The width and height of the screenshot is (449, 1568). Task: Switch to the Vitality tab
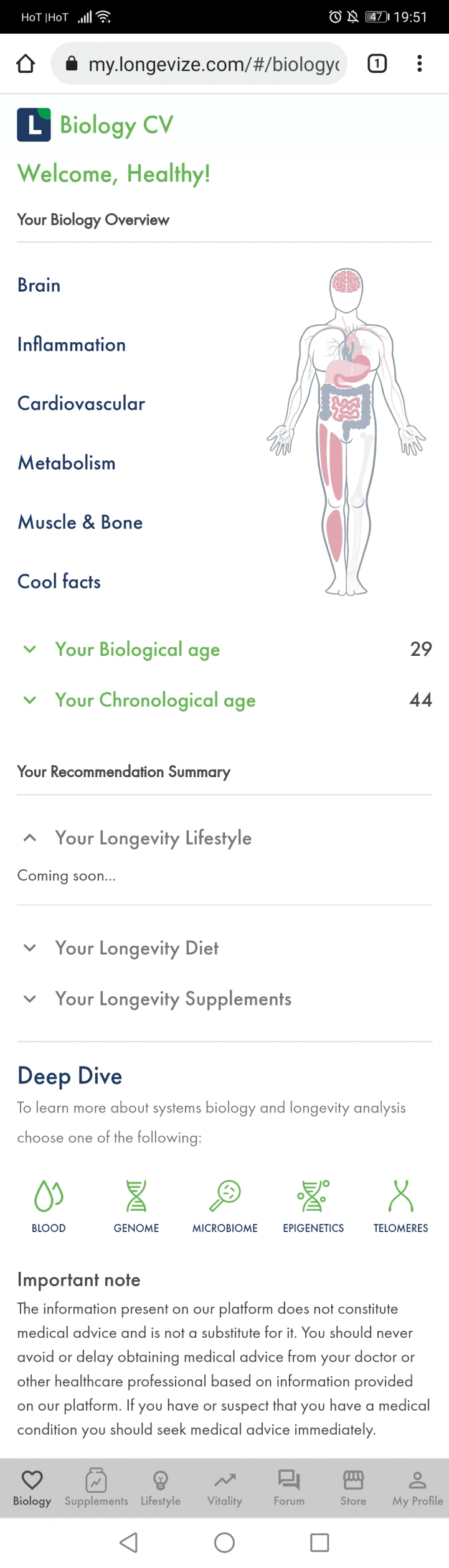pos(225,1486)
